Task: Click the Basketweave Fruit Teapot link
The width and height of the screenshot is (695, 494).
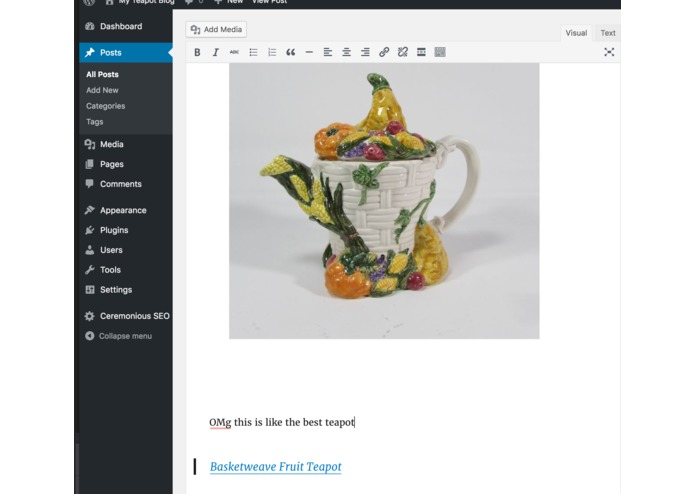Action: coord(275,467)
